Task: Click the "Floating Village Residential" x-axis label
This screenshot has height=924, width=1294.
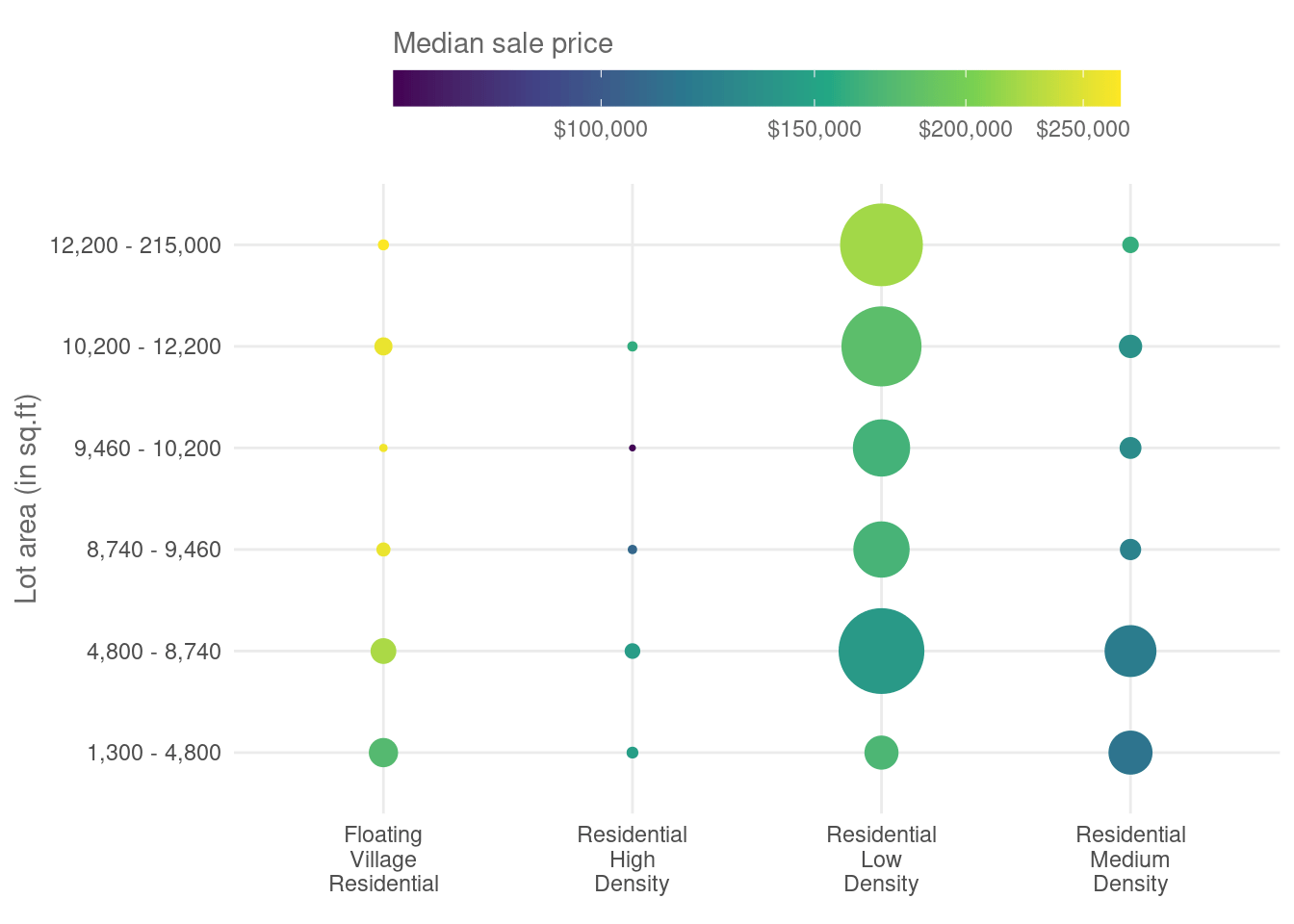Action: point(383,860)
